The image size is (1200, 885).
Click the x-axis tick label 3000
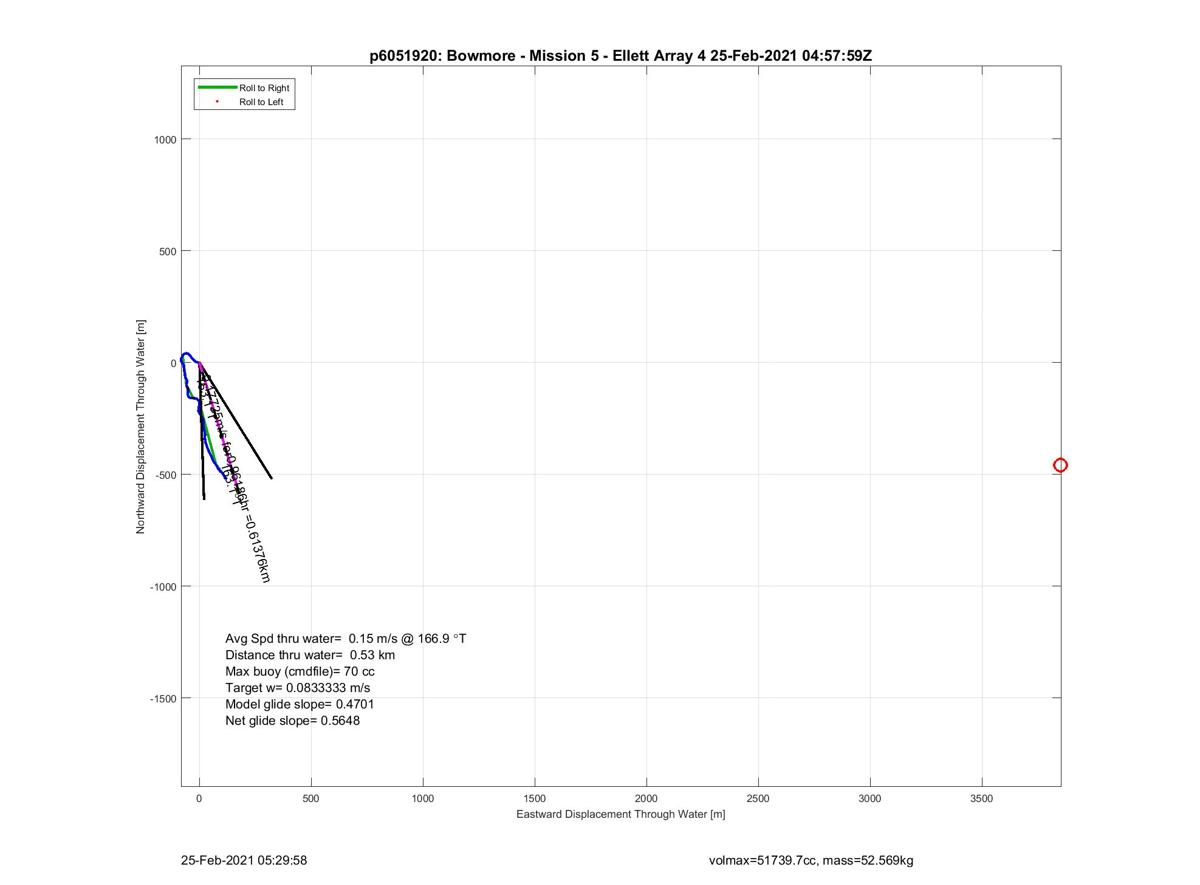tap(870, 798)
